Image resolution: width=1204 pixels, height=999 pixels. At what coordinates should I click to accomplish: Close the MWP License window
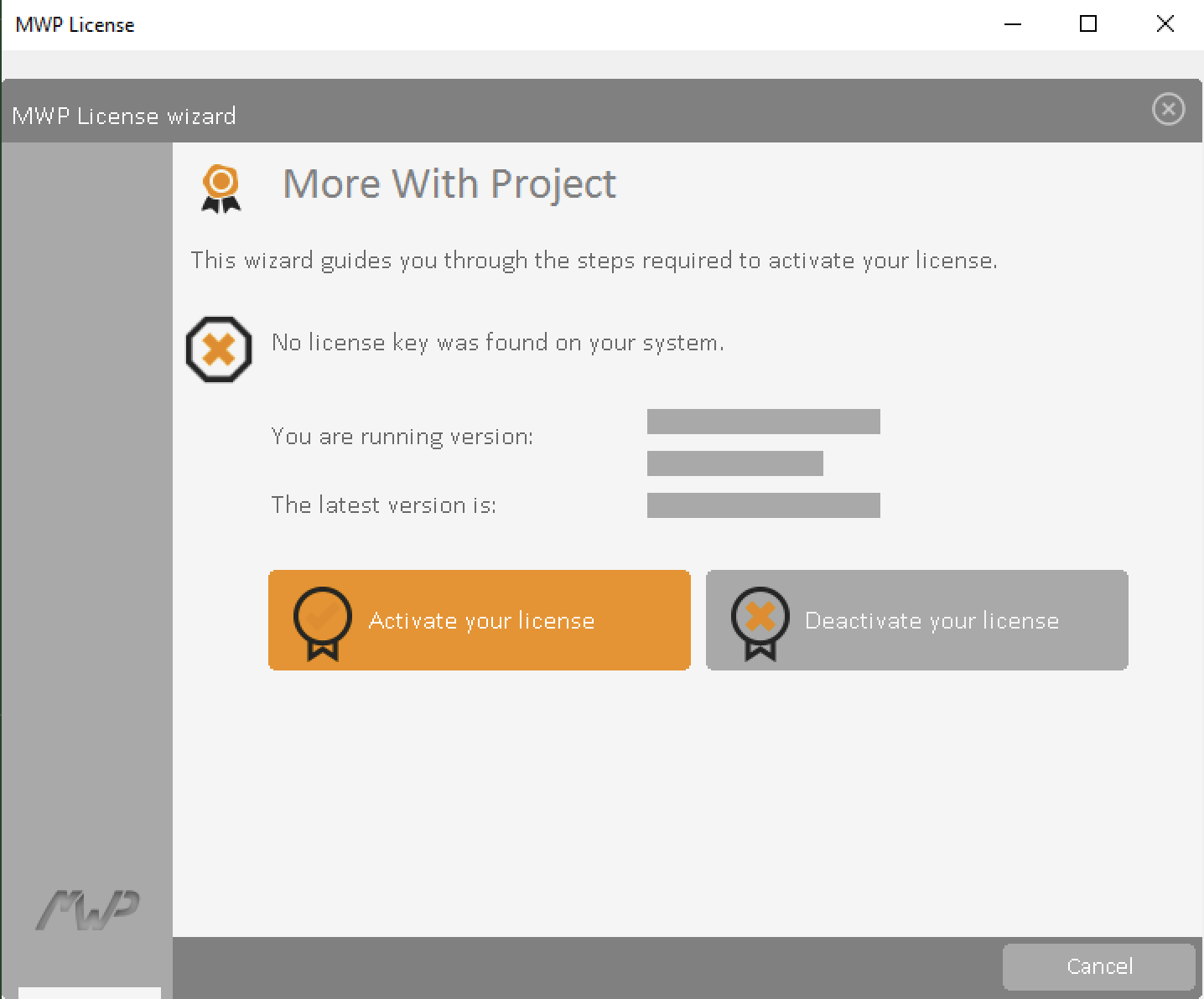pos(1165,24)
